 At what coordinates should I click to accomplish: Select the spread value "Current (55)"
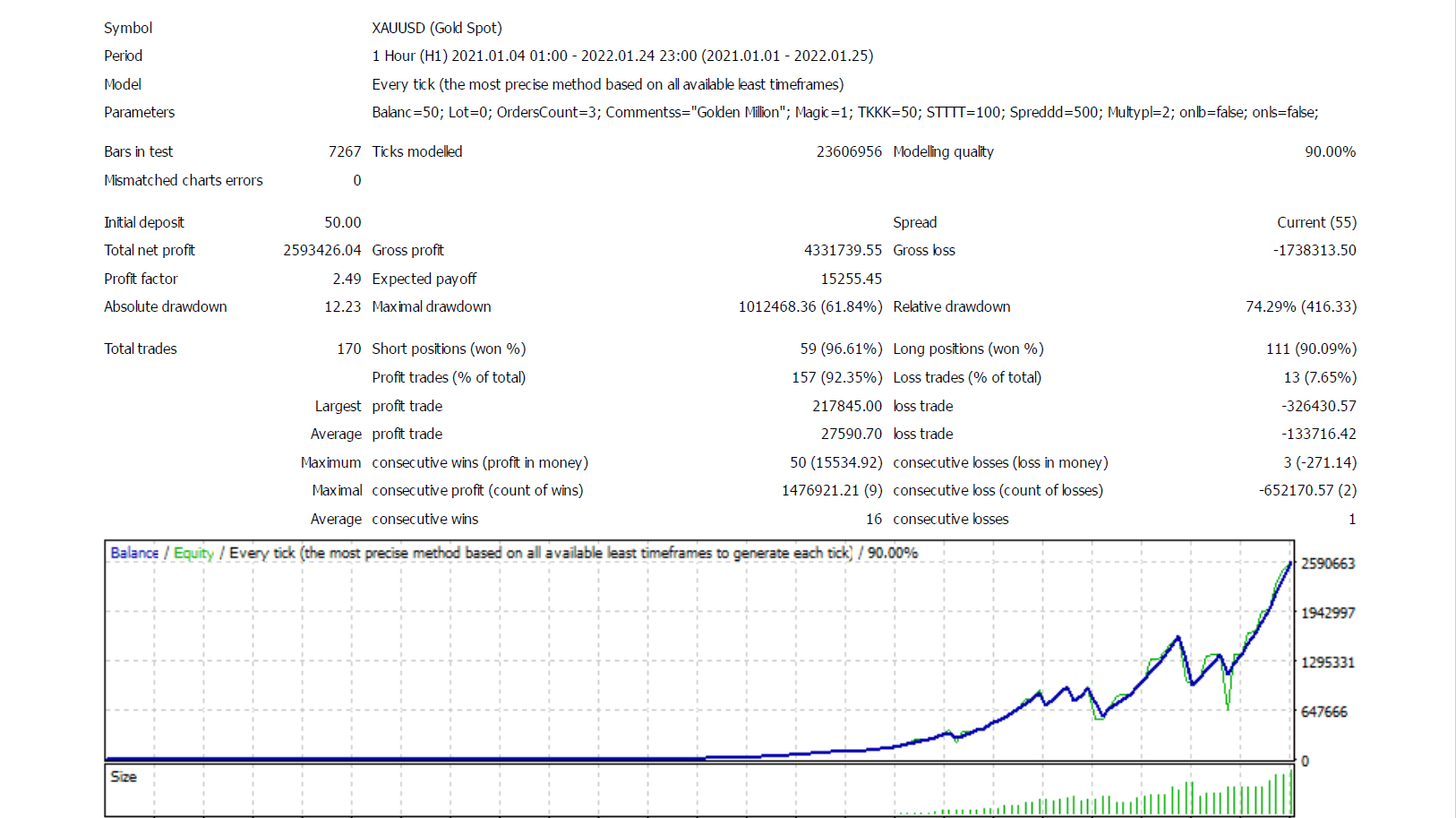coord(1316,222)
